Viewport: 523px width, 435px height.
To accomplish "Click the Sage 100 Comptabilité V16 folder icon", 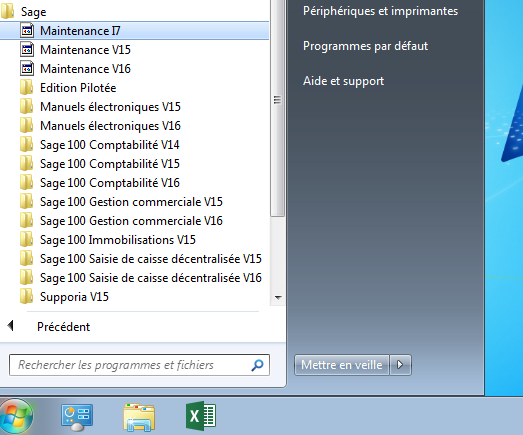I will click(26, 182).
